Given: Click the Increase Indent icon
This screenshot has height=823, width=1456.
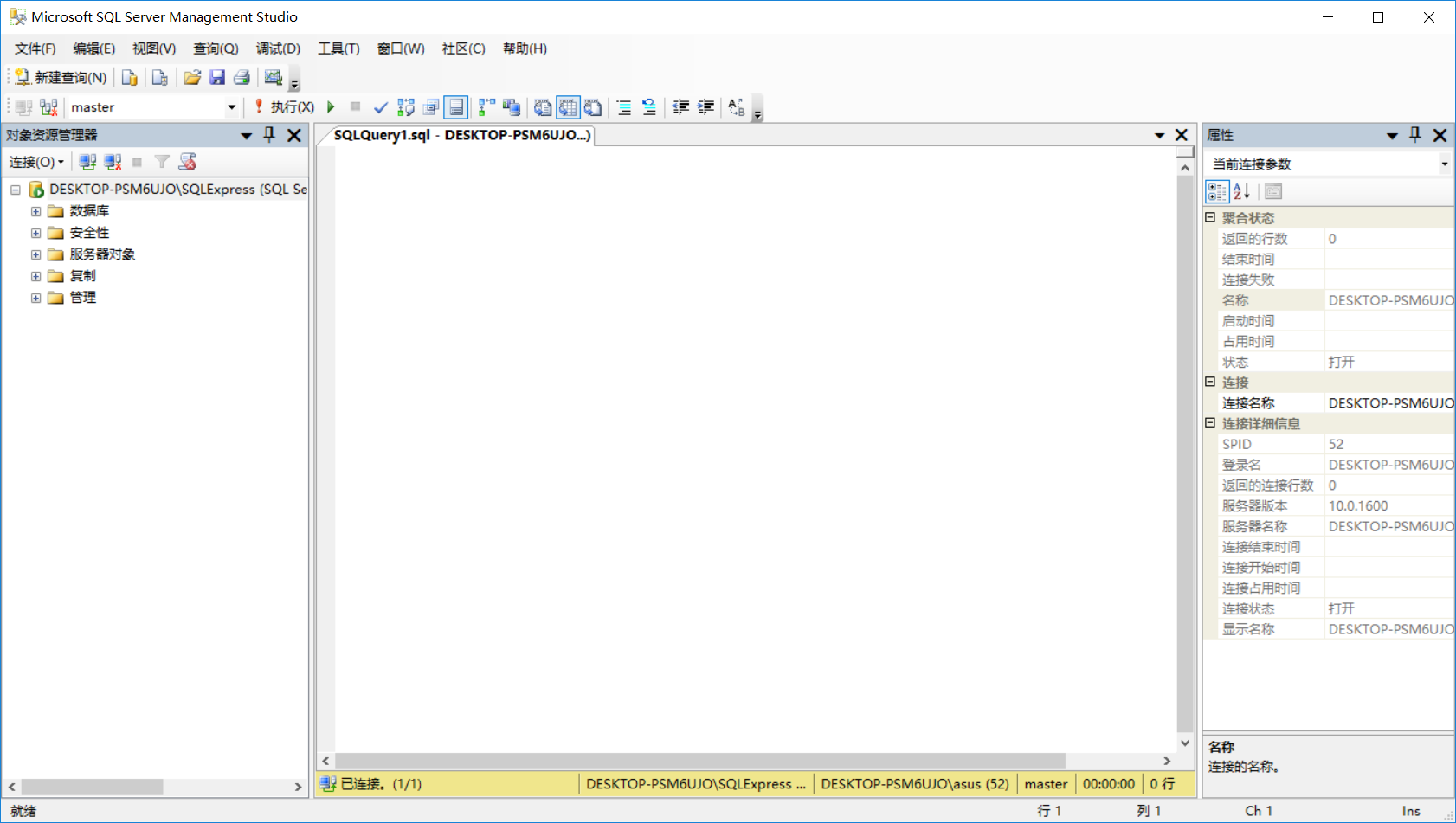Looking at the screenshot, I should 705,107.
